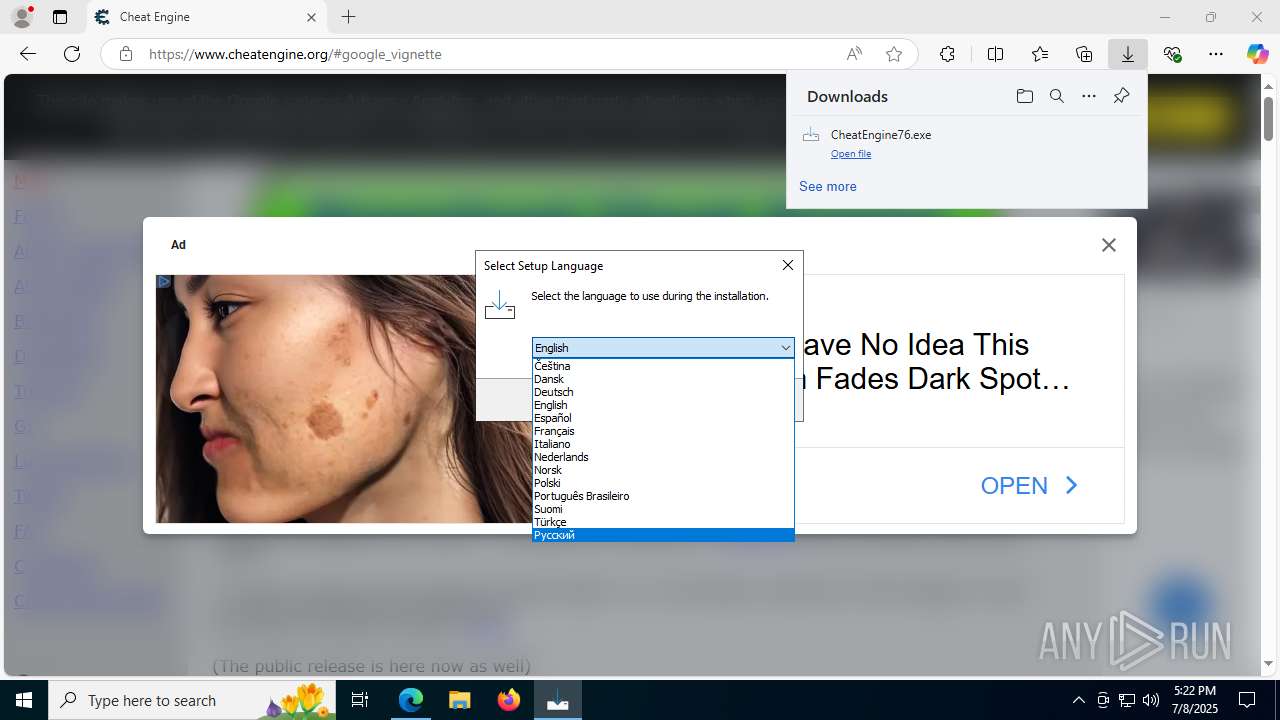The image size is (1280, 720).
Task: Click Open file link for CheatEngine76.exe
Action: 851,154
